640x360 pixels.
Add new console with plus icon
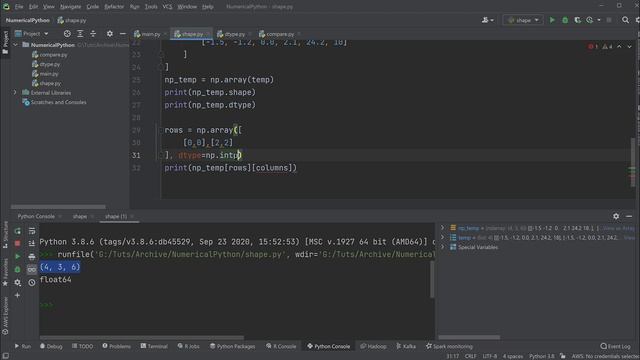pos(18,295)
